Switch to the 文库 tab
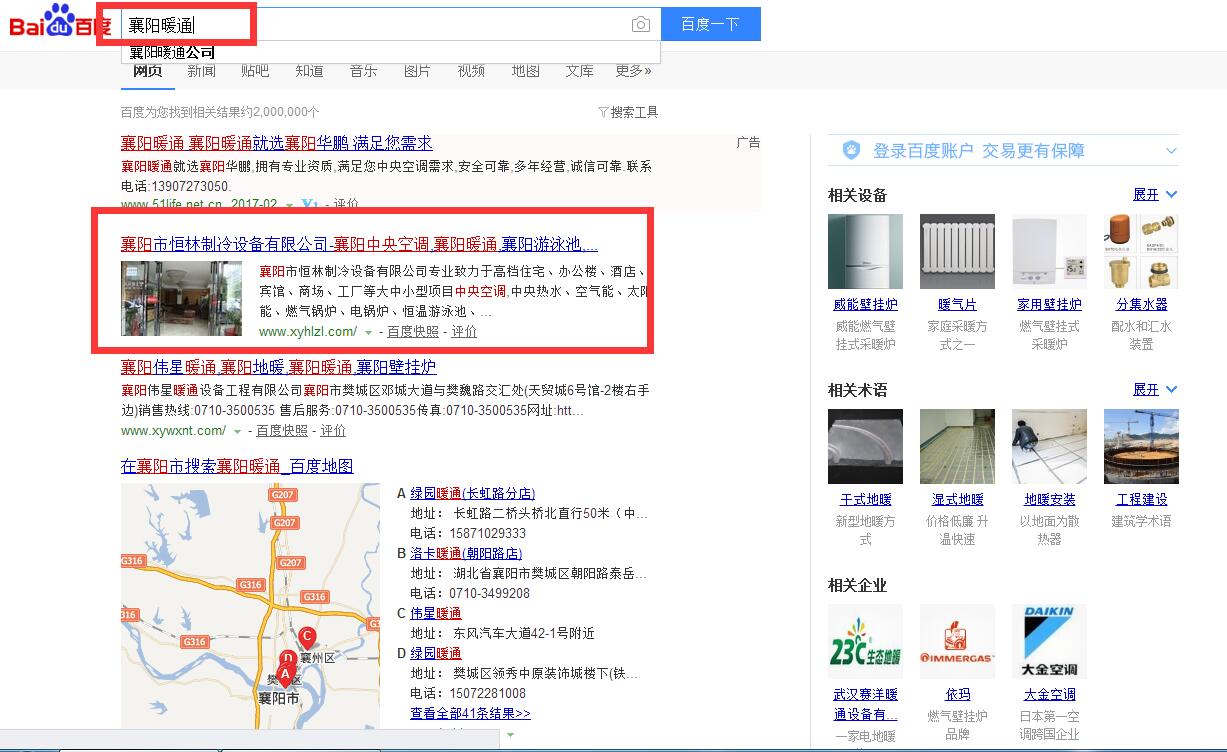 point(579,71)
